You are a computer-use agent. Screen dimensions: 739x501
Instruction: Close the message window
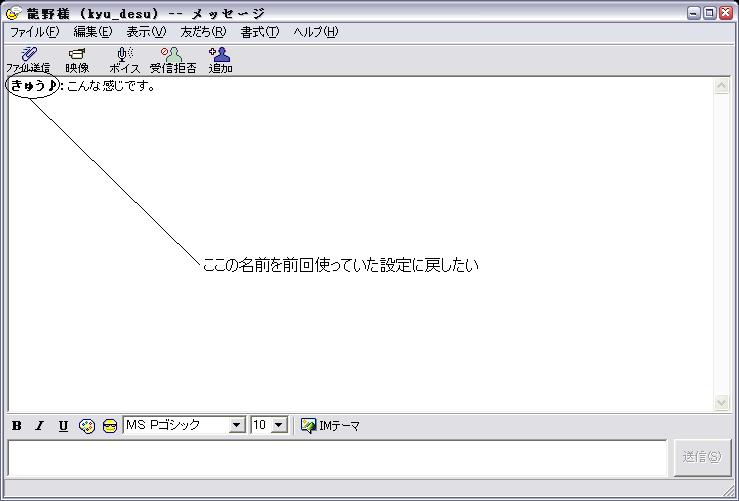726,13
